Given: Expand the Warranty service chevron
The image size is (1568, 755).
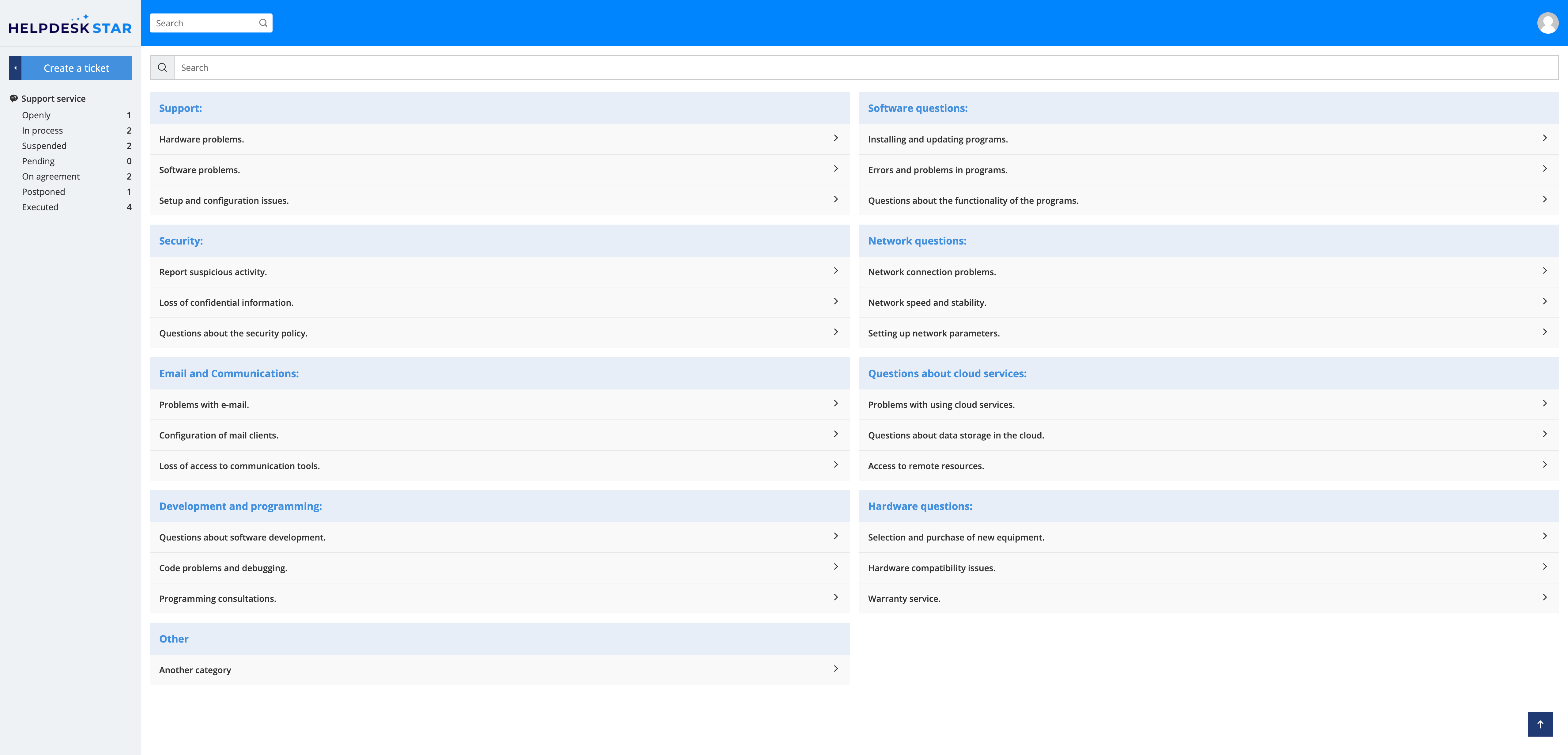Looking at the screenshot, I should pos(1544,597).
